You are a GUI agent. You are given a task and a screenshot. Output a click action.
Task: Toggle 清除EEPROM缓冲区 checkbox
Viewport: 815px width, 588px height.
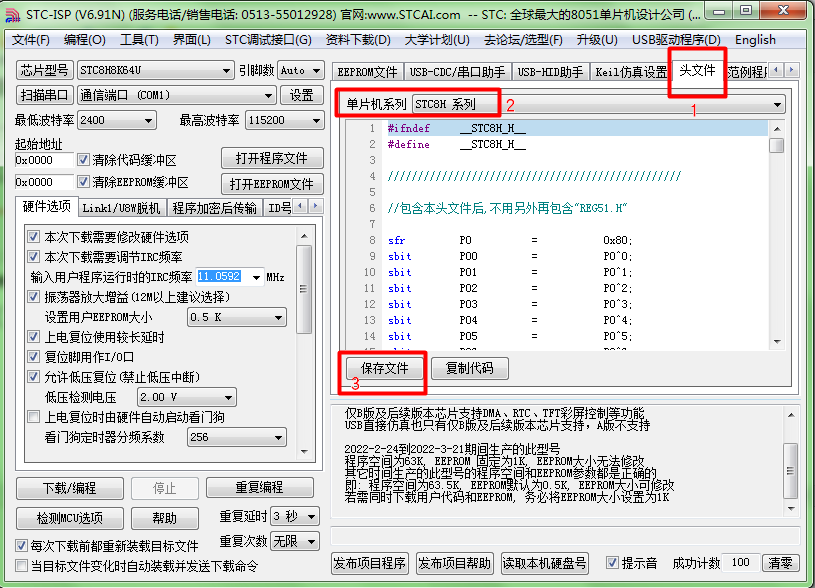[x=83, y=181]
